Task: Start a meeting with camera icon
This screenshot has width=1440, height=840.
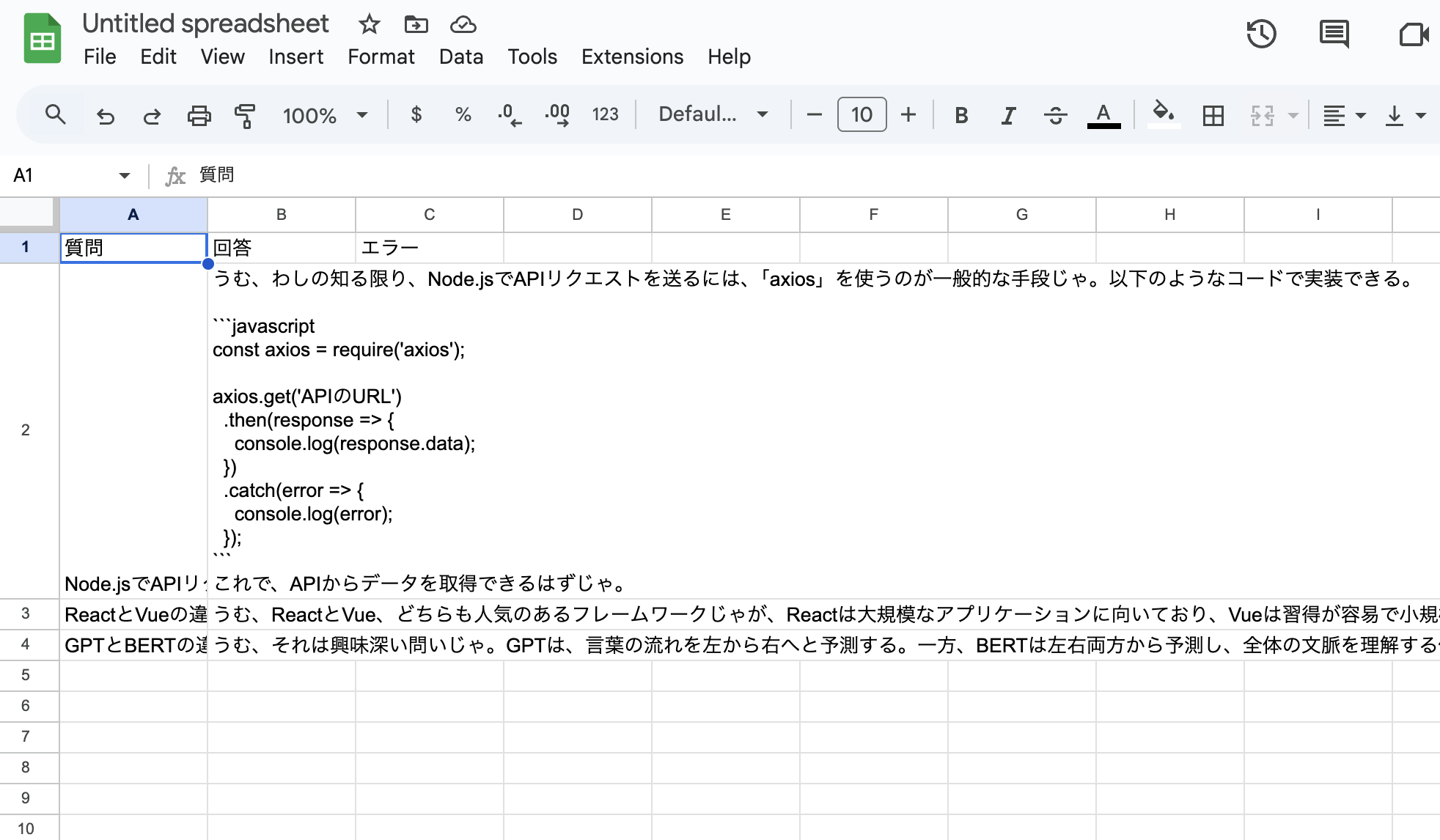Action: tap(1414, 34)
